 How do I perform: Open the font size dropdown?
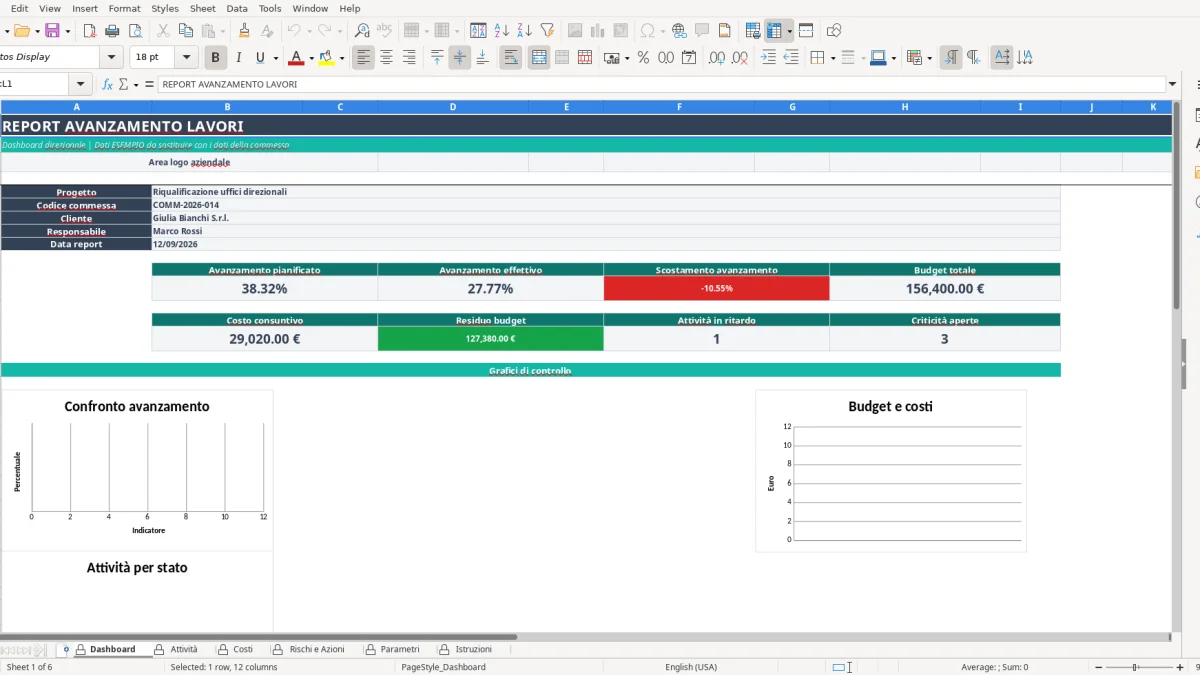coord(187,58)
